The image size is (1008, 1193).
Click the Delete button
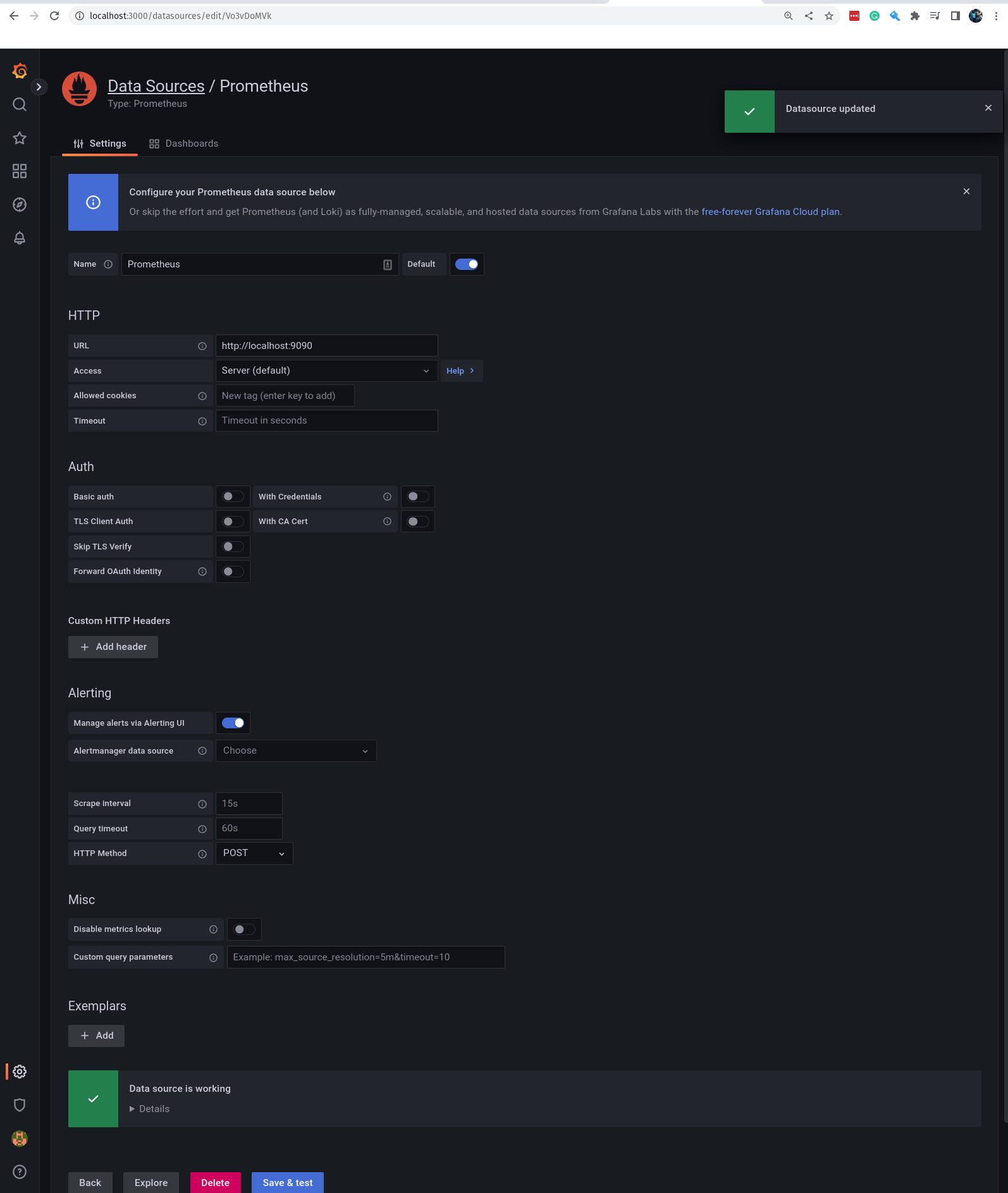pyautogui.click(x=216, y=1183)
